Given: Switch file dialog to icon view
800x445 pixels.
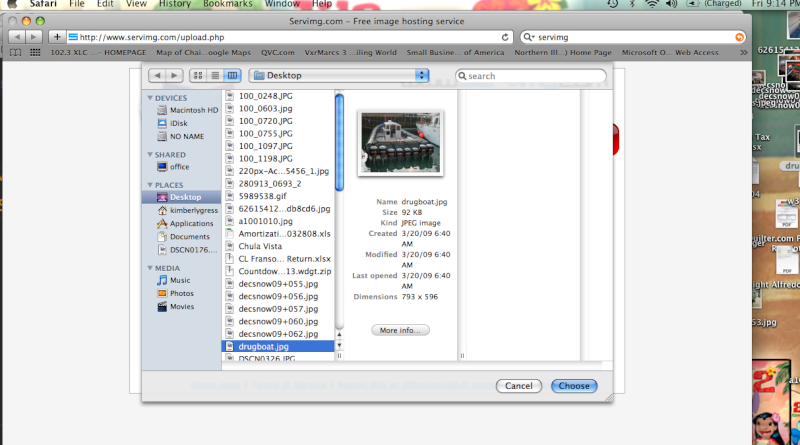Looking at the screenshot, I should click(x=198, y=76).
